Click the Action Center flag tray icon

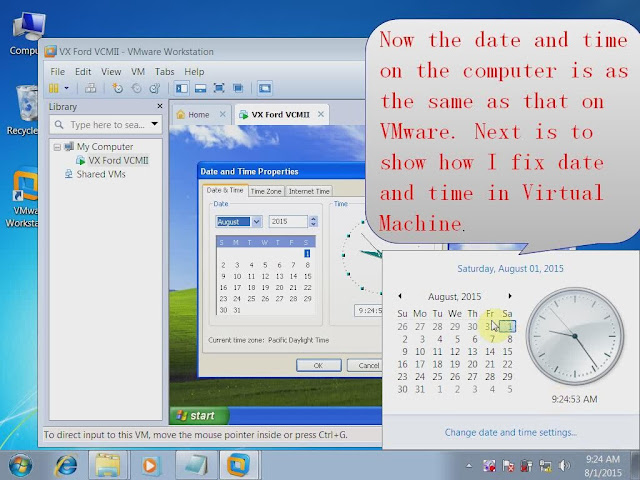508,465
